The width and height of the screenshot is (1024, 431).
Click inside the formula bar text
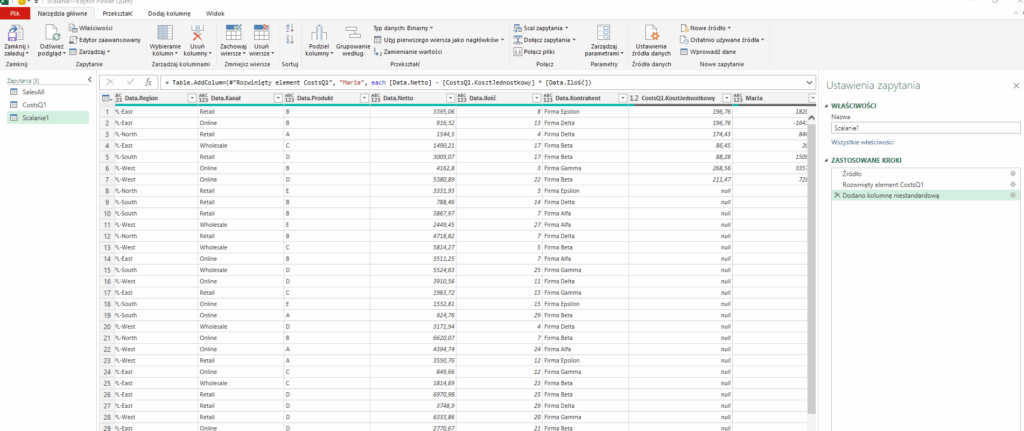pyautogui.click(x=379, y=83)
